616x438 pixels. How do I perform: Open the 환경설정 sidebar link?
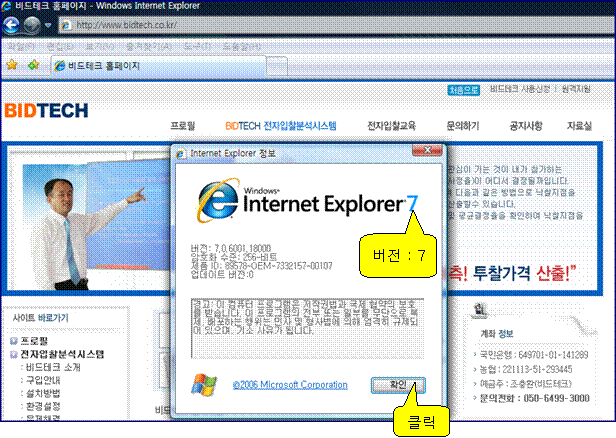click(43, 406)
